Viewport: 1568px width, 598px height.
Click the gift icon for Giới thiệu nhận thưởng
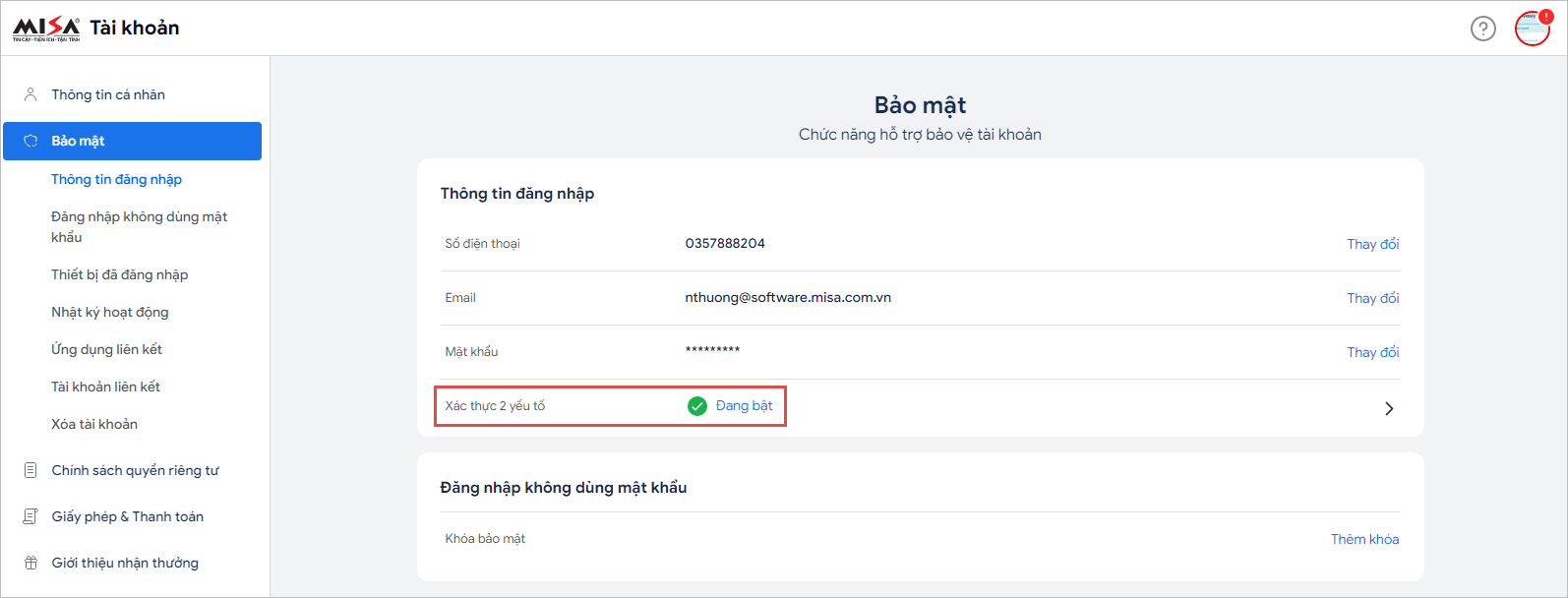pos(30,563)
